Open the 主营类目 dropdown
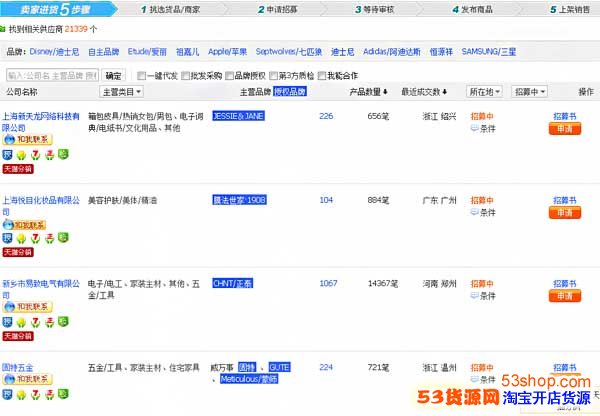This screenshot has width=600, height=416. point(122,92)
